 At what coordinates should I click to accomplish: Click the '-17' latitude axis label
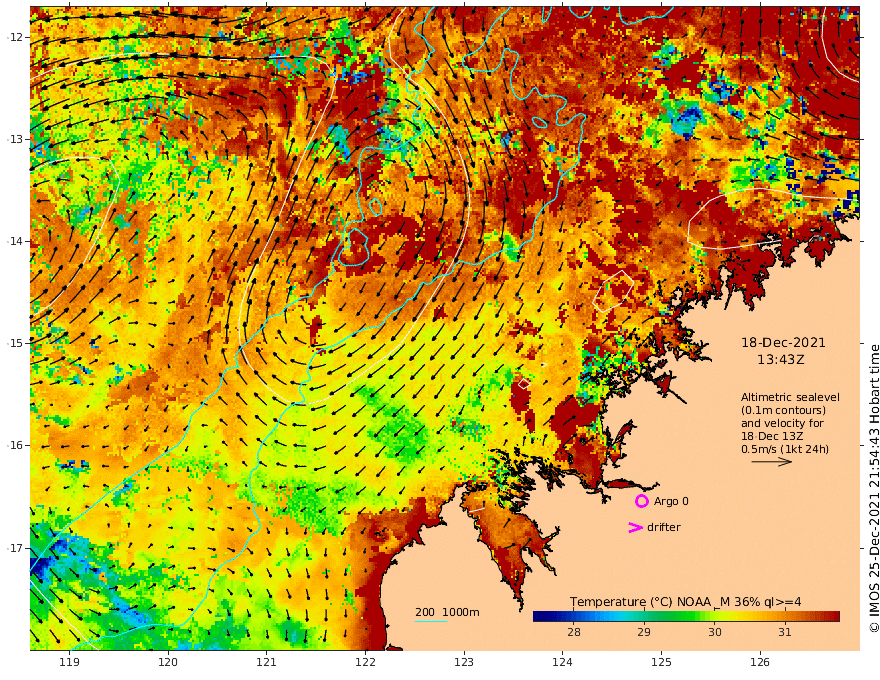pos(15,548)
